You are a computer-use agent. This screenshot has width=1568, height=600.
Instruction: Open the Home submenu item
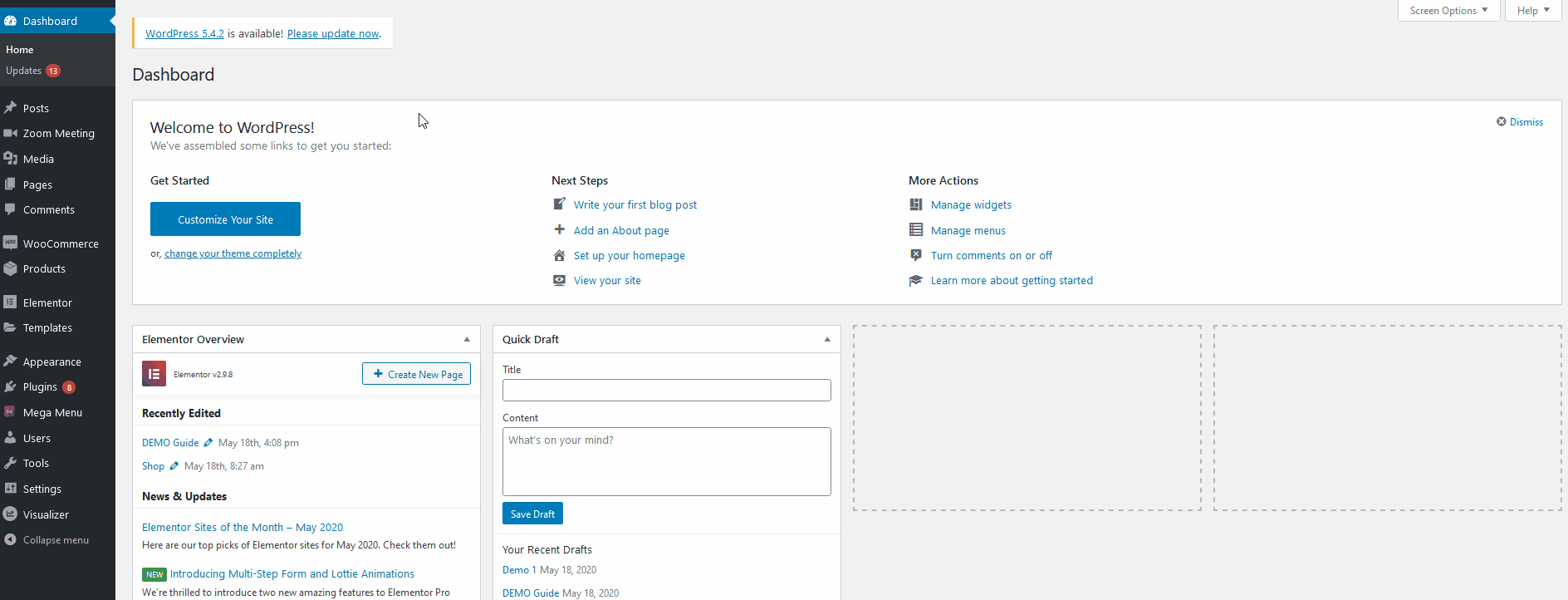pyautogui.click(x=20, y=50)
